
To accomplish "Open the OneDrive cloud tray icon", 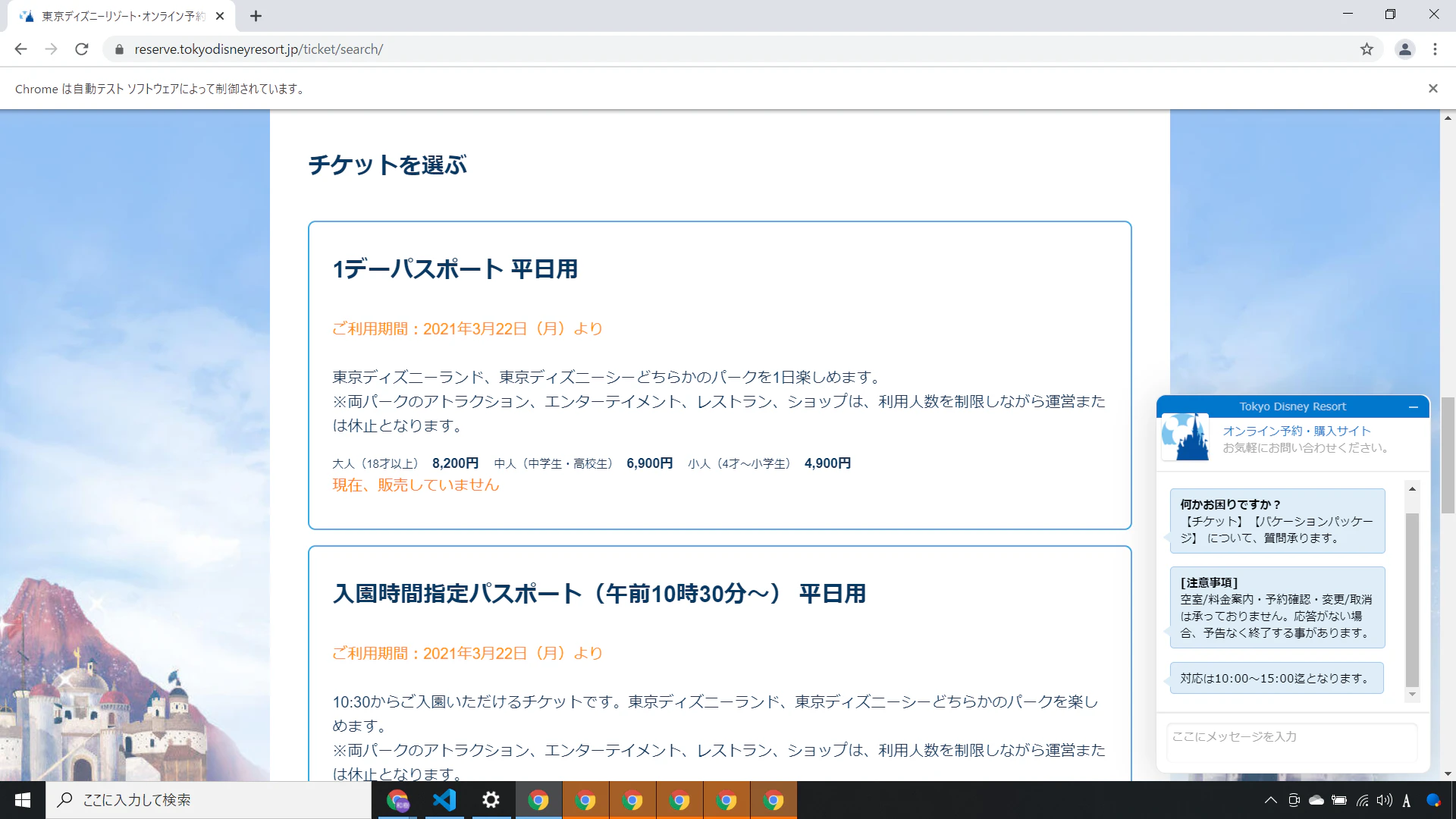I will 1316,800.
